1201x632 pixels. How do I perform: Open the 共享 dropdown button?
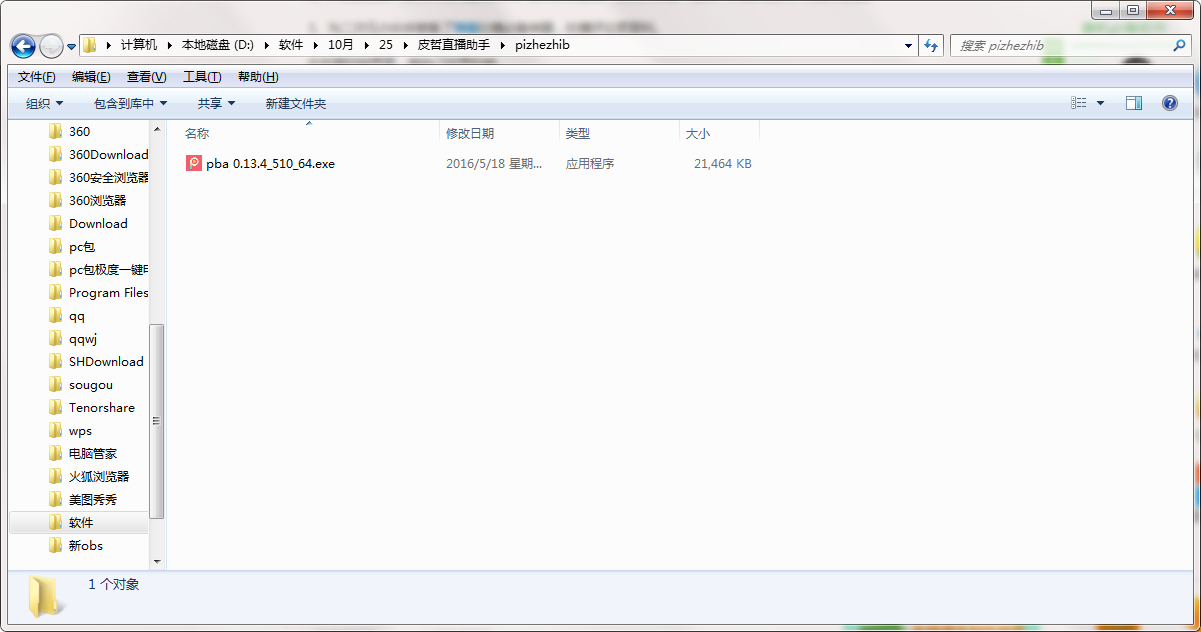coord(216,103)
